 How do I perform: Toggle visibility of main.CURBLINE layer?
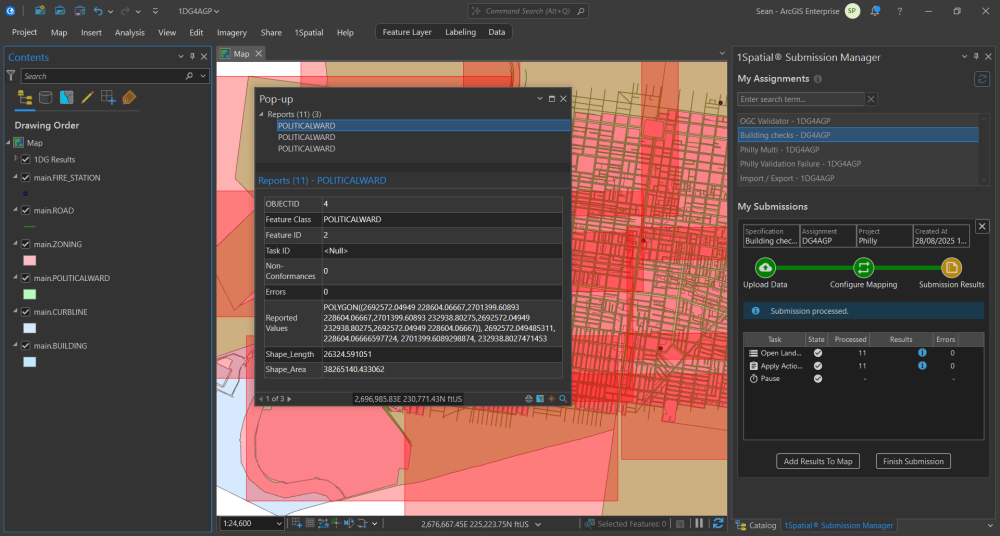point(26,312)
